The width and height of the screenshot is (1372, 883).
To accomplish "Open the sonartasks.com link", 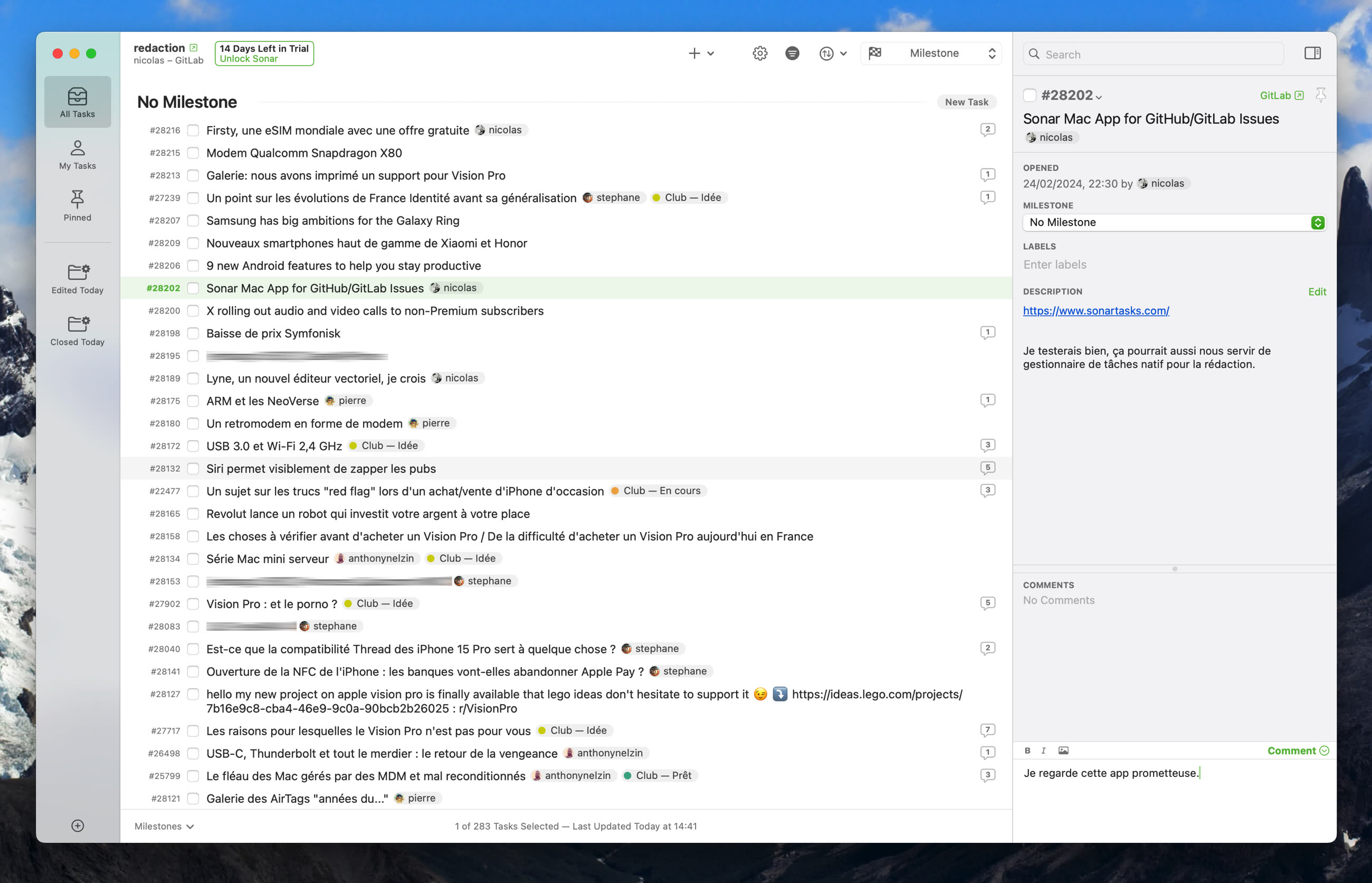I will coord(1096,310).
